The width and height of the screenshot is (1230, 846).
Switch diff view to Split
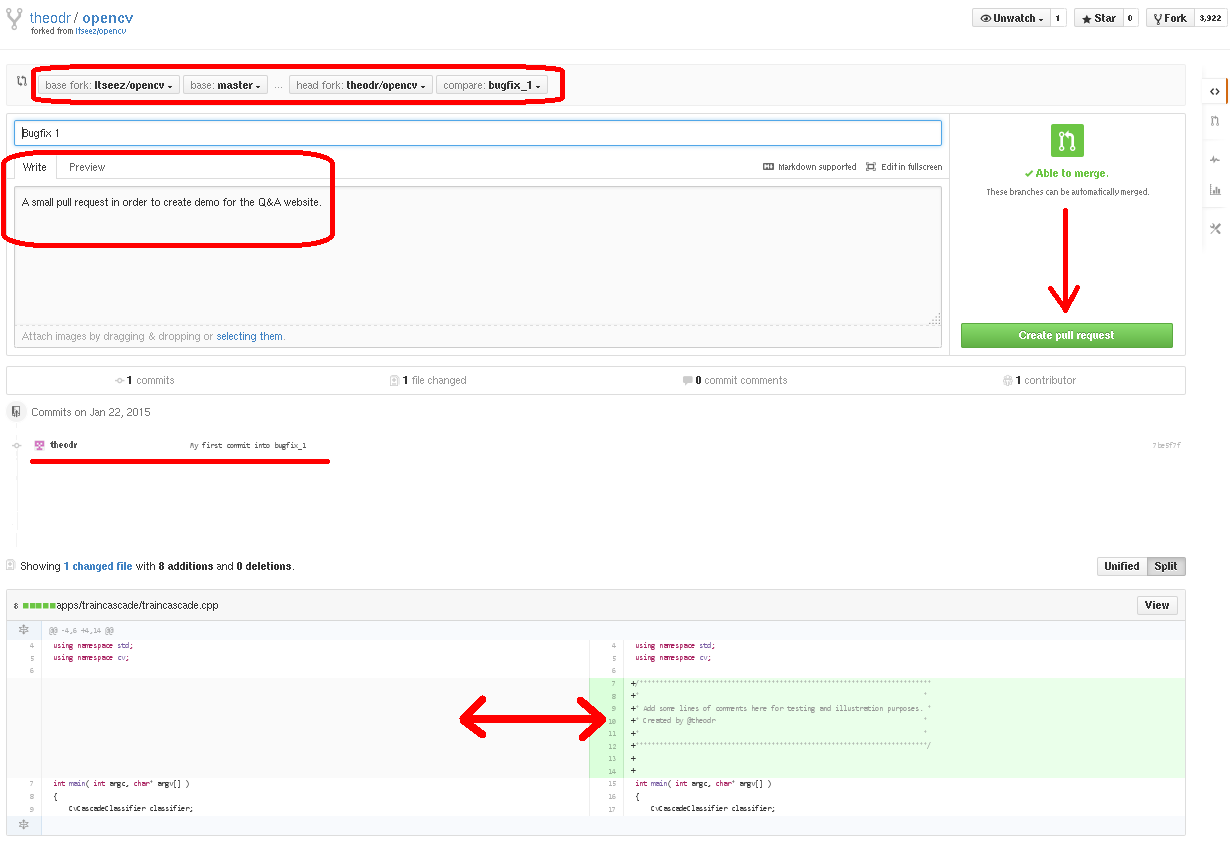pyautogui.click(x=1166, y=566)
